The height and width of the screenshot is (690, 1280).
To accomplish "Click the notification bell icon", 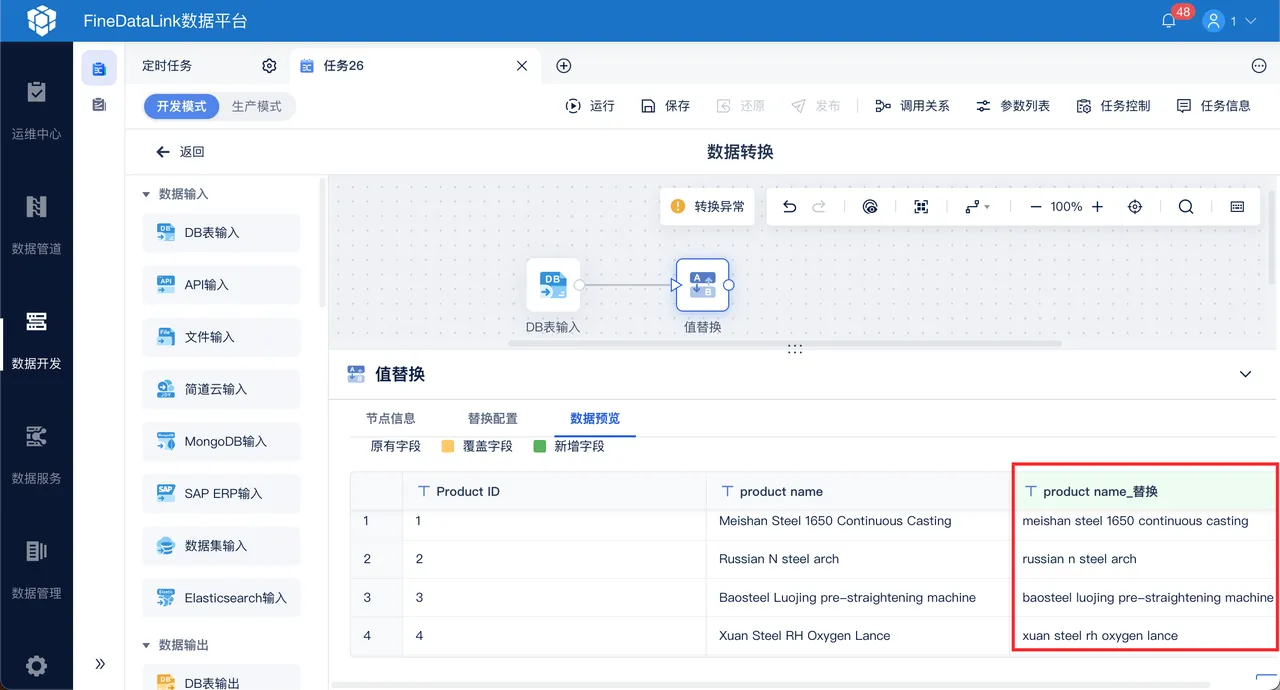I will click(1168, 21).
